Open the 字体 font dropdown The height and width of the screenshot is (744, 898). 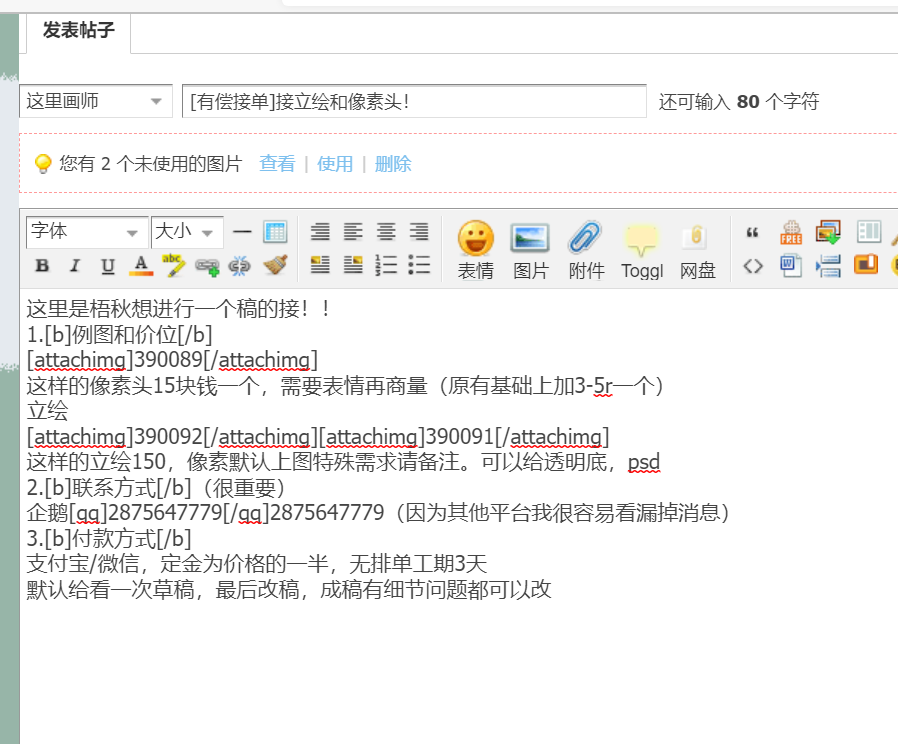87,232
